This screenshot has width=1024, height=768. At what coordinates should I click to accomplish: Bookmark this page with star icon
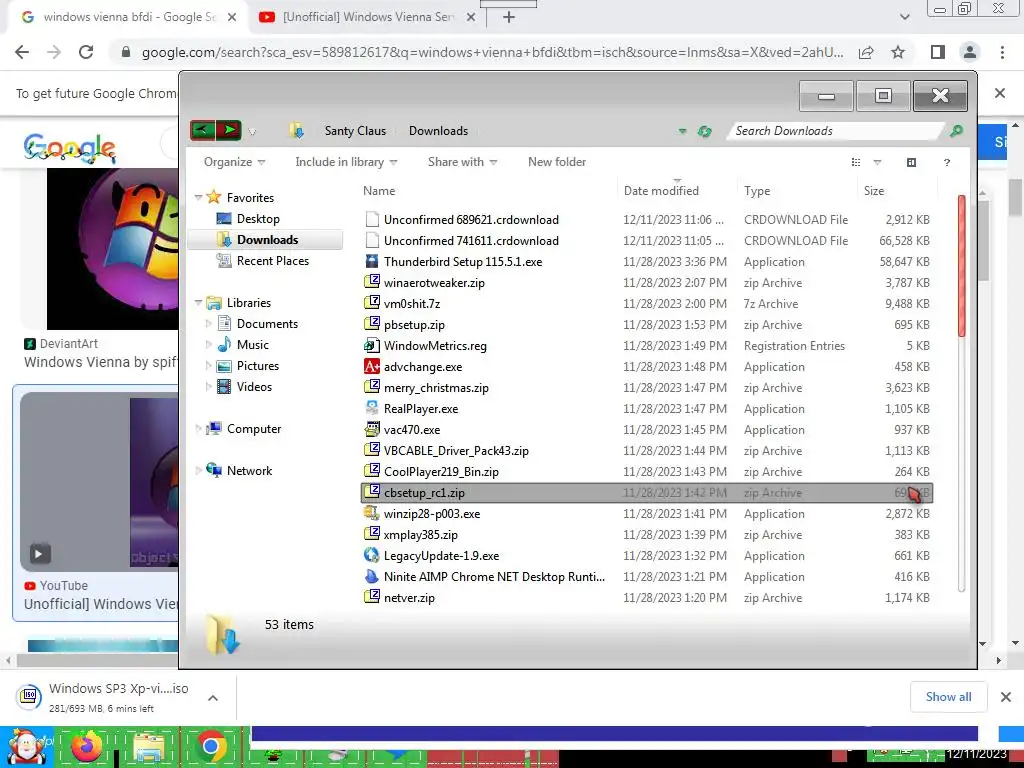pyautogui.click(x=898, y=52)
